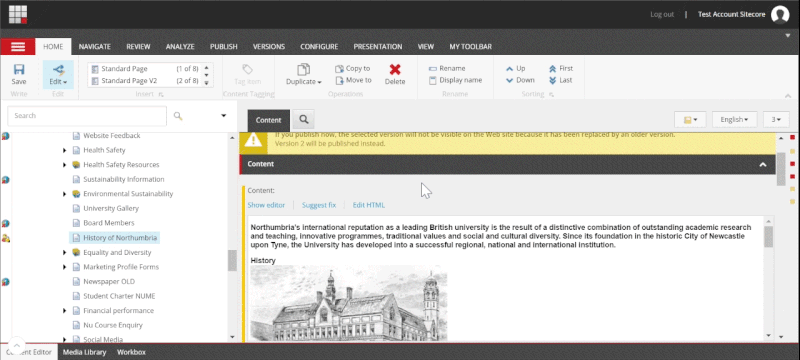The height and width of the screenshot is (360, 800).
Task: Collapse the Content section header
Action: click(763, 164)
